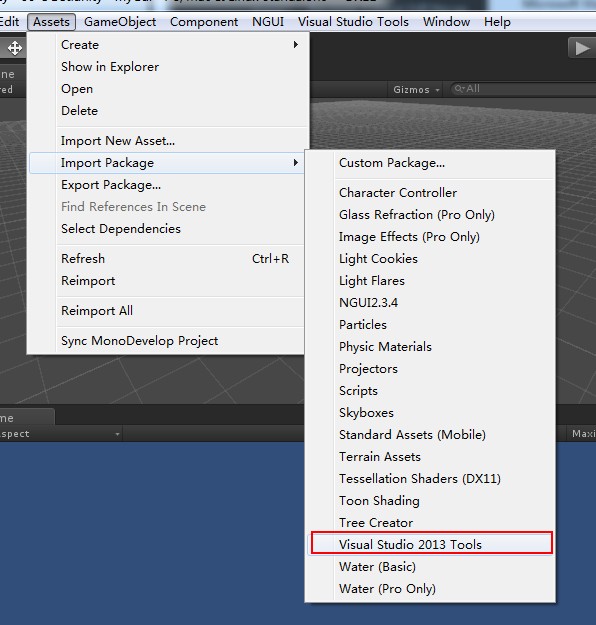Import the Particles package
The height and width of the screenshot is (625, 596).
pyautogui.click(x=431, y=324)
